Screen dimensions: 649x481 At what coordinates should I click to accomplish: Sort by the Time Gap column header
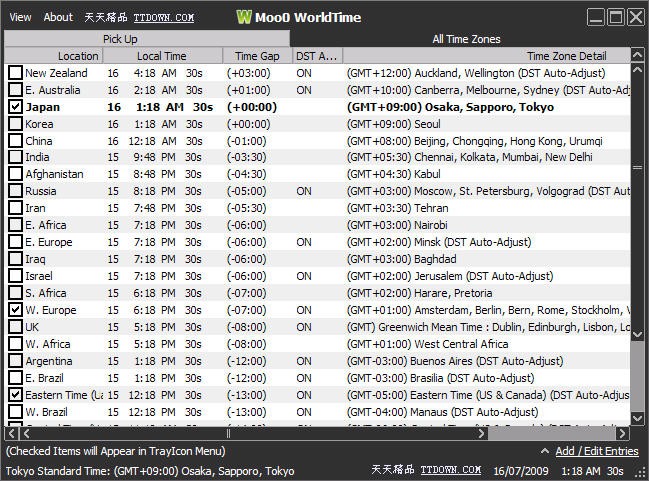[x=257, y=56]
